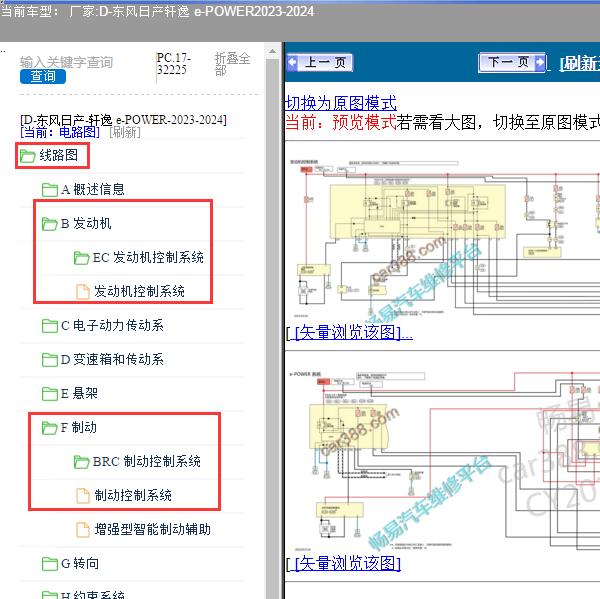The height and width of the screenshot is (599, 600).
Task: Click folder icon beside BRC 制动控制系统
Action: (x=82, y=462)
